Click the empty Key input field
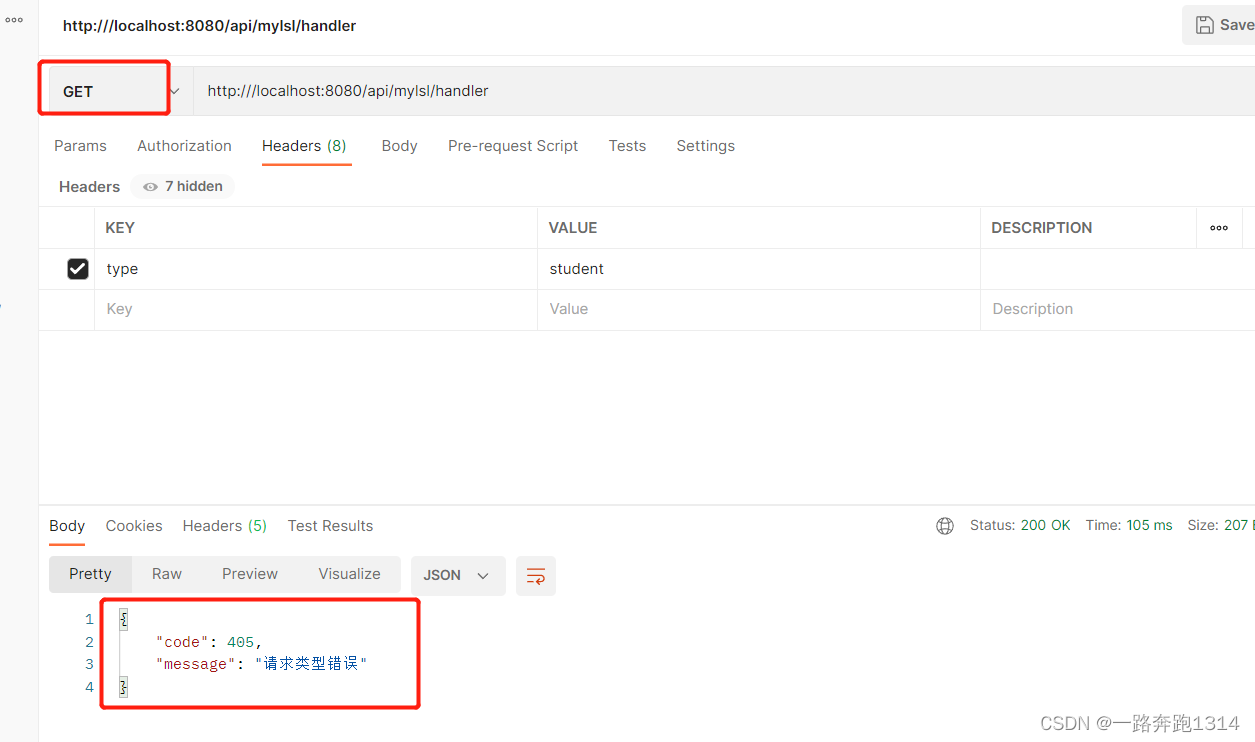This screenshot has width=1255, height=742. click(x=250, y=308)
